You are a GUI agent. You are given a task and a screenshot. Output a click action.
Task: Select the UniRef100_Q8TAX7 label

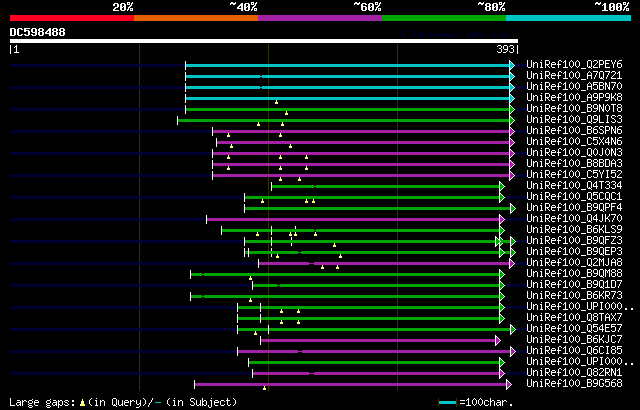click(x=574, y=318)
